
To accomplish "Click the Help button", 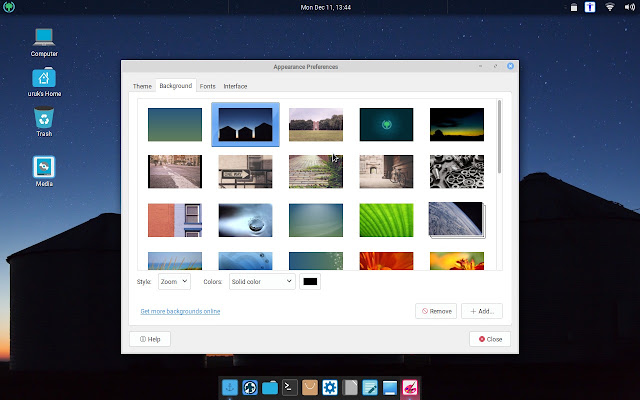I will point(150,339).
